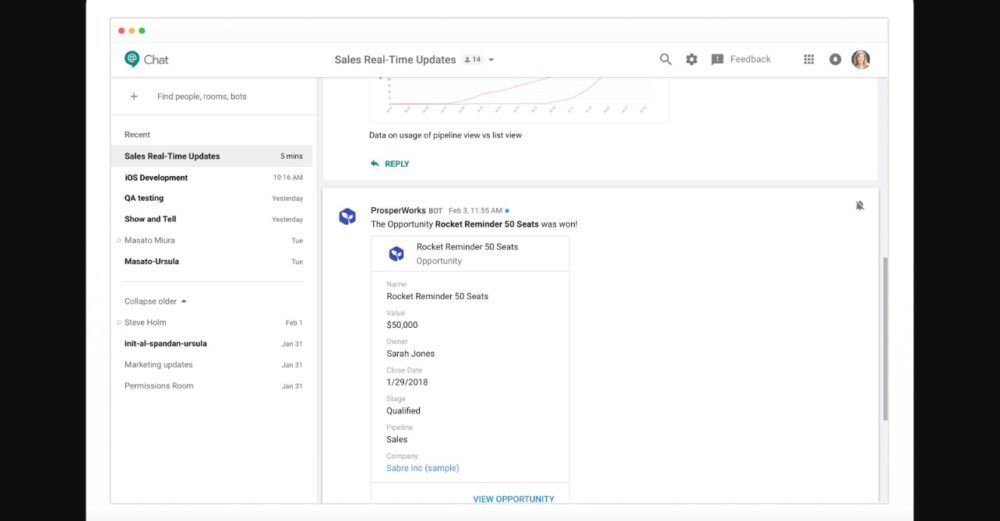The height and width of the screenshot is (521, 1000).
Task: Click the Google Chat logo icon
Action: click(132, 59)
